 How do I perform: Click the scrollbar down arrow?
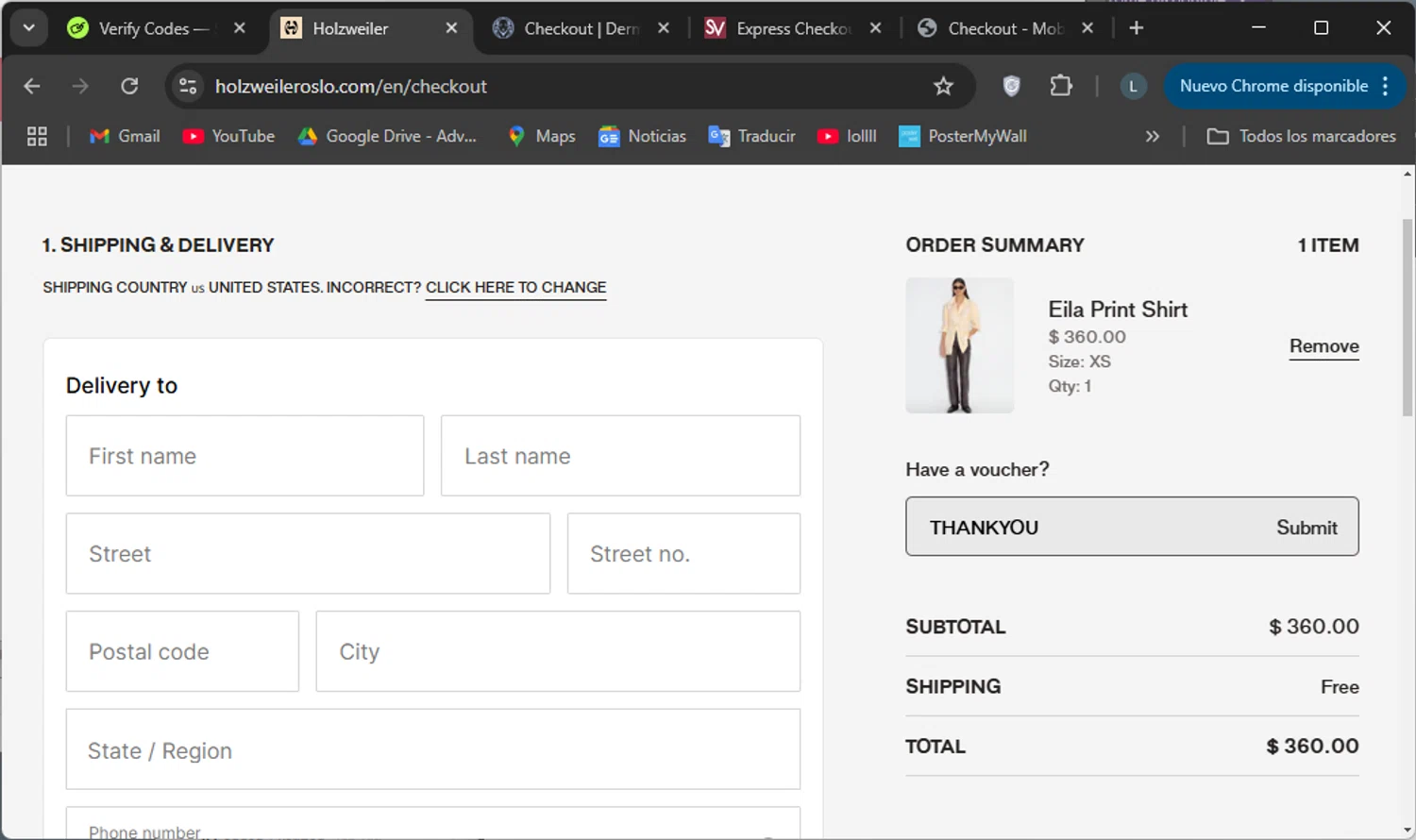[x=1408, y=831]
